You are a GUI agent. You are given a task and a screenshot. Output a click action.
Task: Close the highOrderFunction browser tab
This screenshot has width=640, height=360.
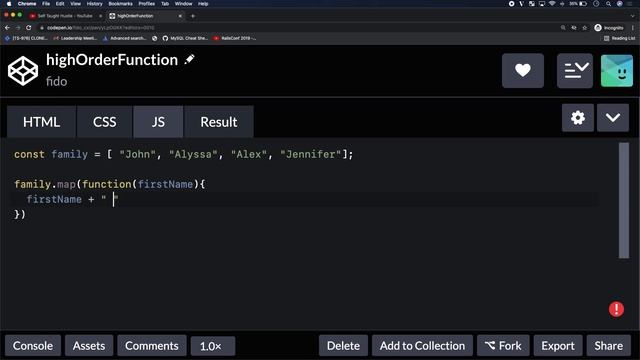click(180, 16)
